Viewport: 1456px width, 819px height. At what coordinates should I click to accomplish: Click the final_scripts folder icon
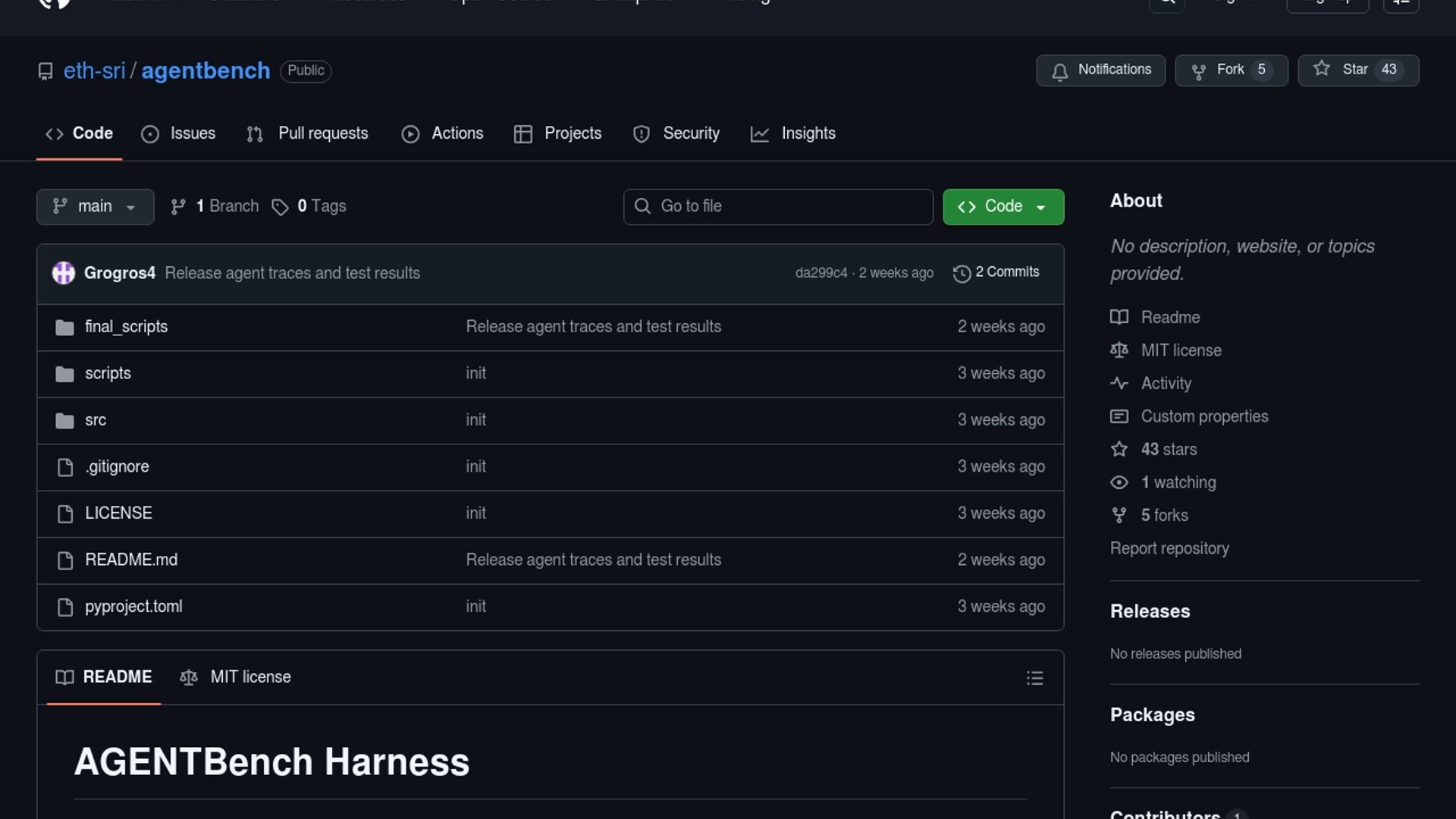(64, 328)
